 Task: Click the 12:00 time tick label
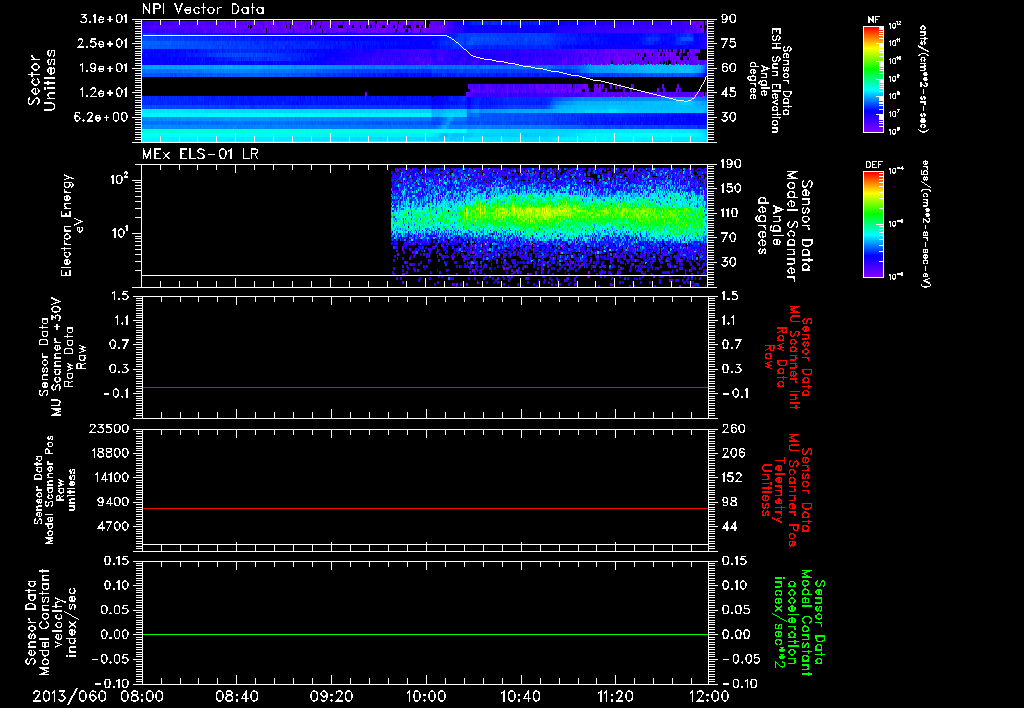point(709,696)
